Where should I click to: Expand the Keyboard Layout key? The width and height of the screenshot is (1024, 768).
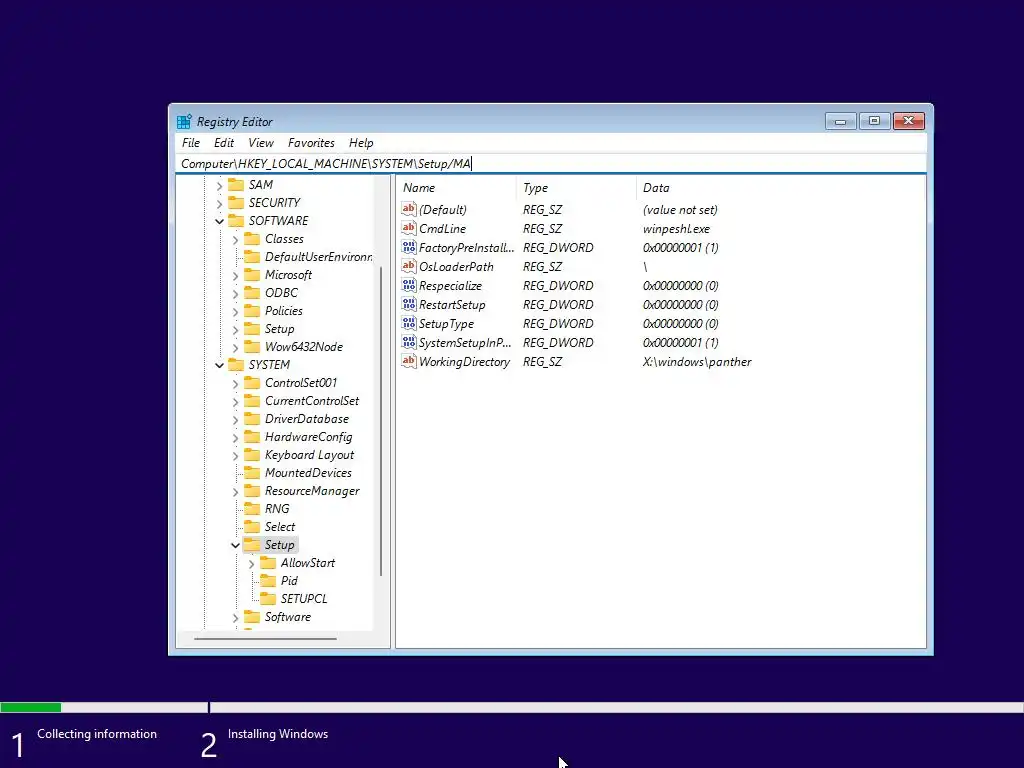click(236, 456)
